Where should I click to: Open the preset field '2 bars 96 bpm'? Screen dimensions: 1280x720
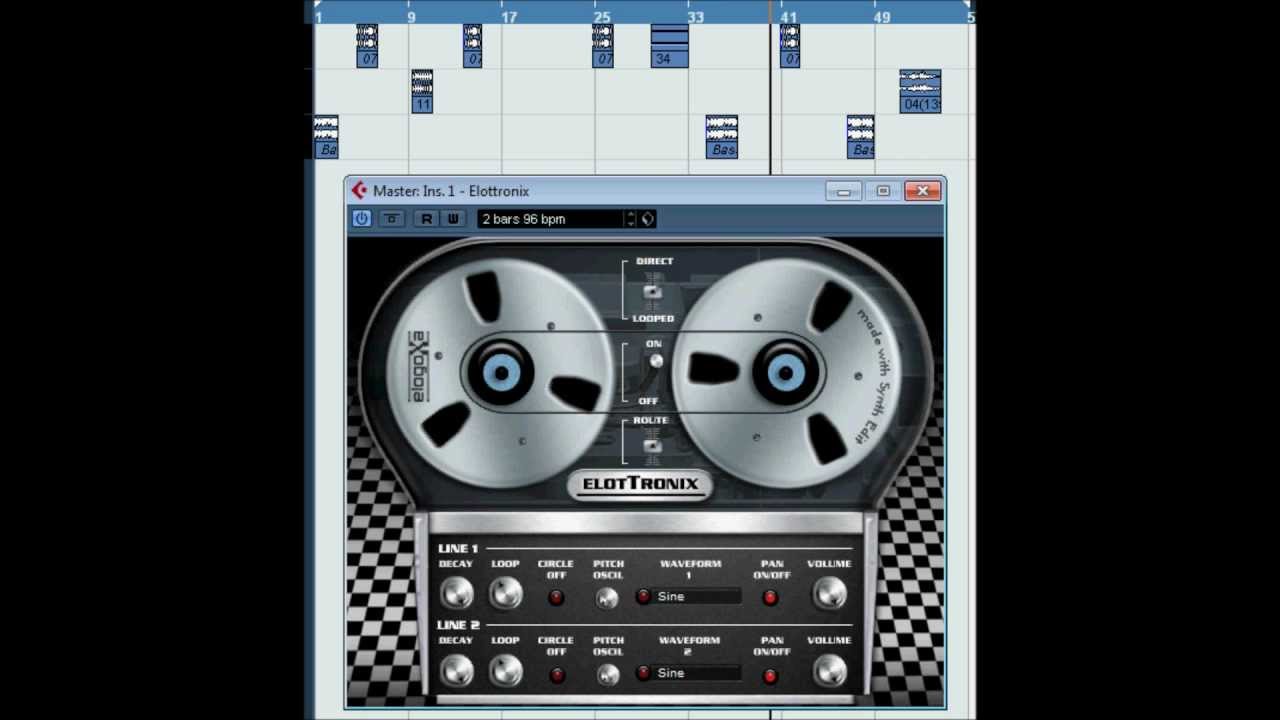point(551,218)
